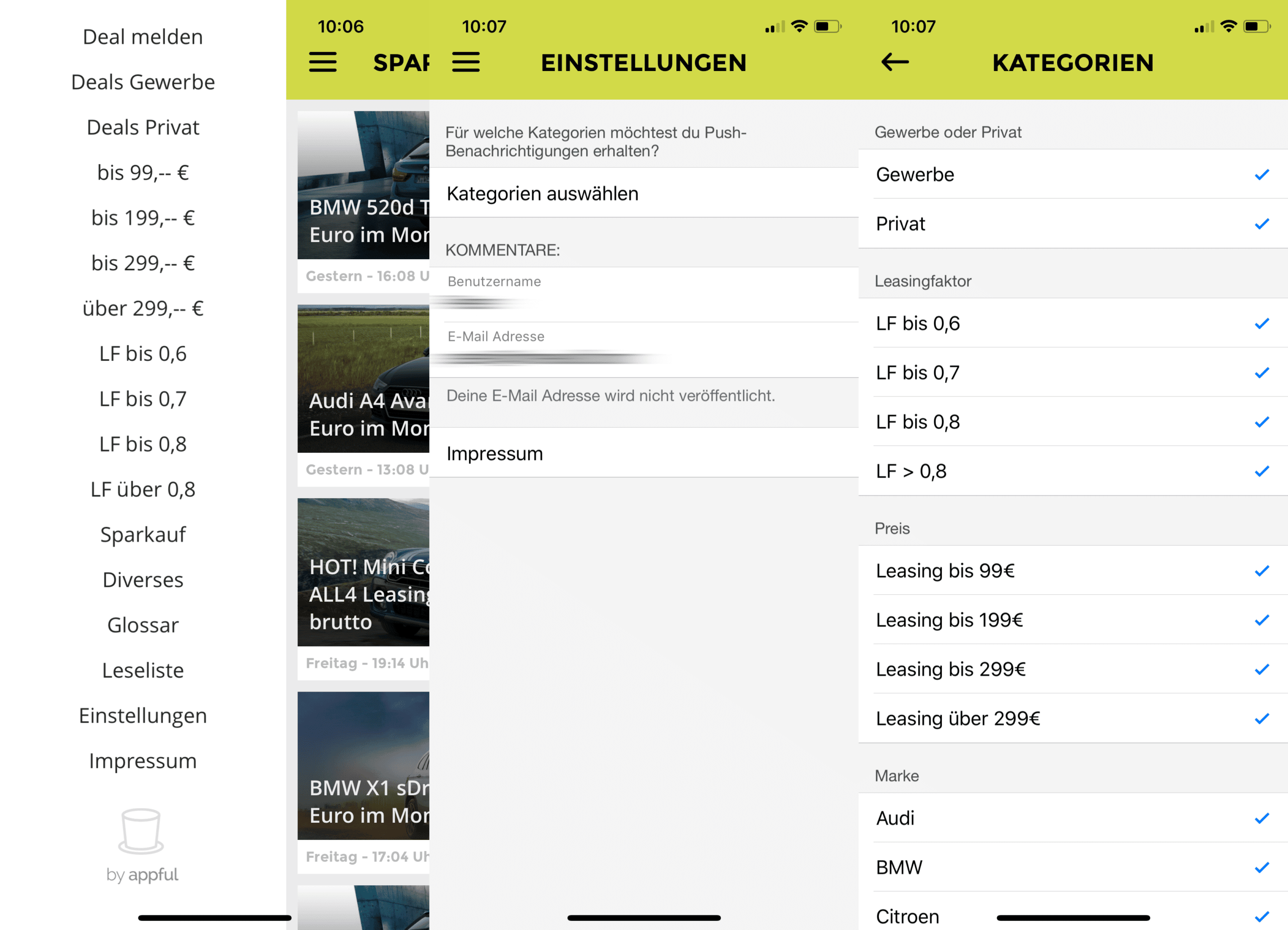Screen dimensions: 1288x930
Task: Focus the E-Mail Adresse input field
Action: (644, 349)
